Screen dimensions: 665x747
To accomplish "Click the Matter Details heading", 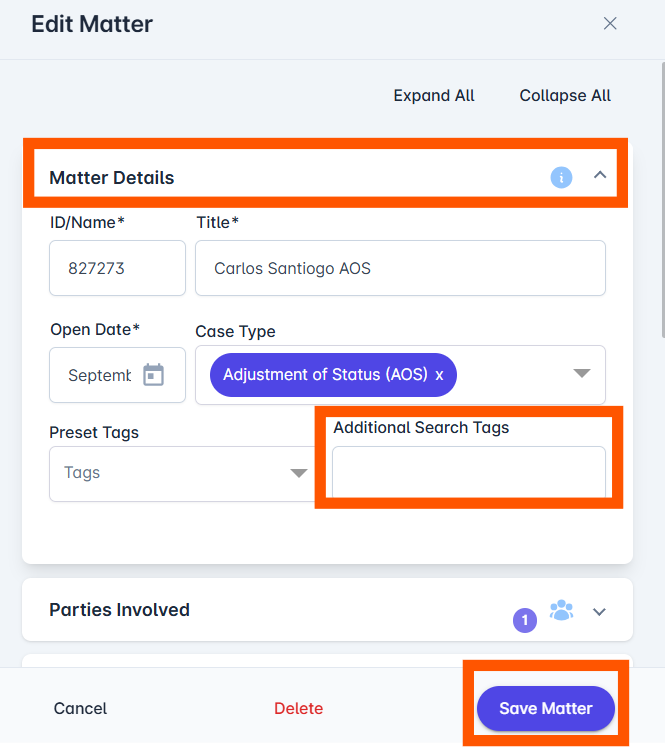I will point(112,178).
